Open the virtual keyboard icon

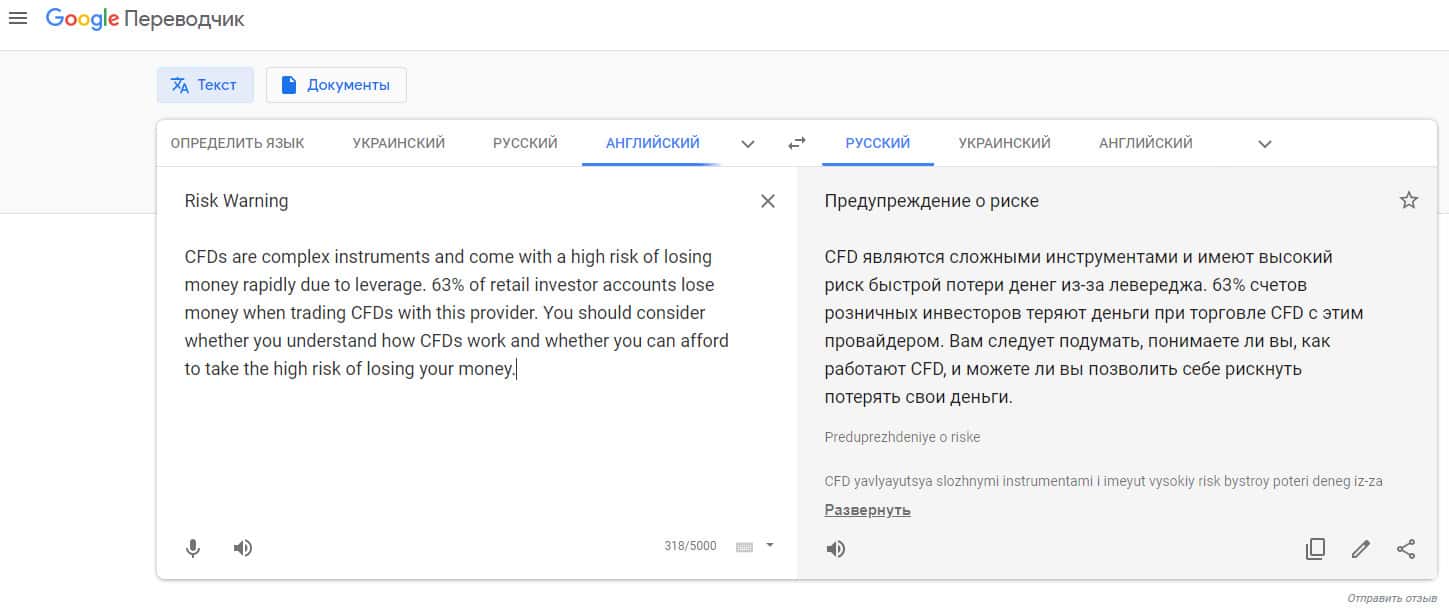744,547
